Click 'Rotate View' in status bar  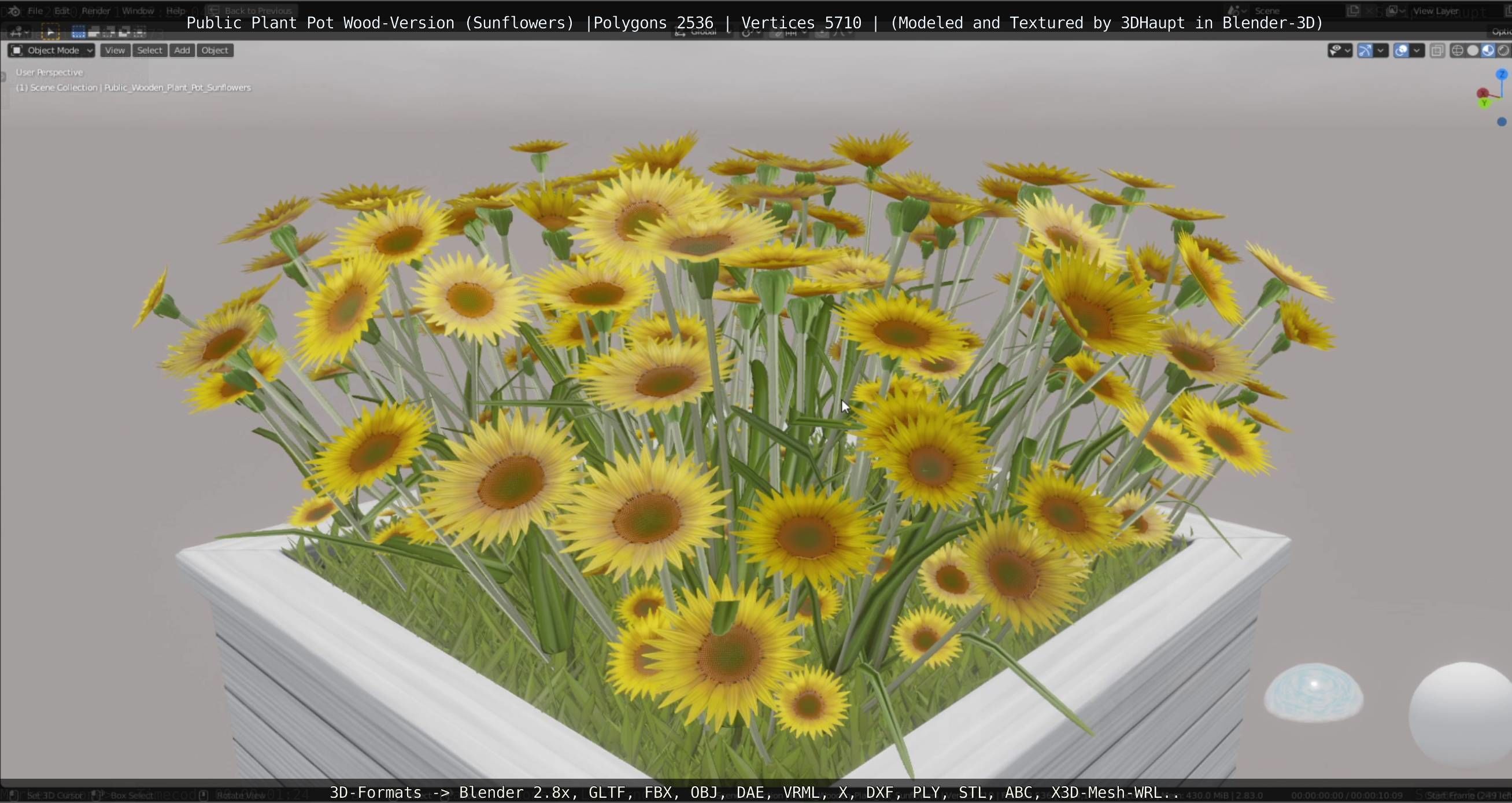[241, 795]
